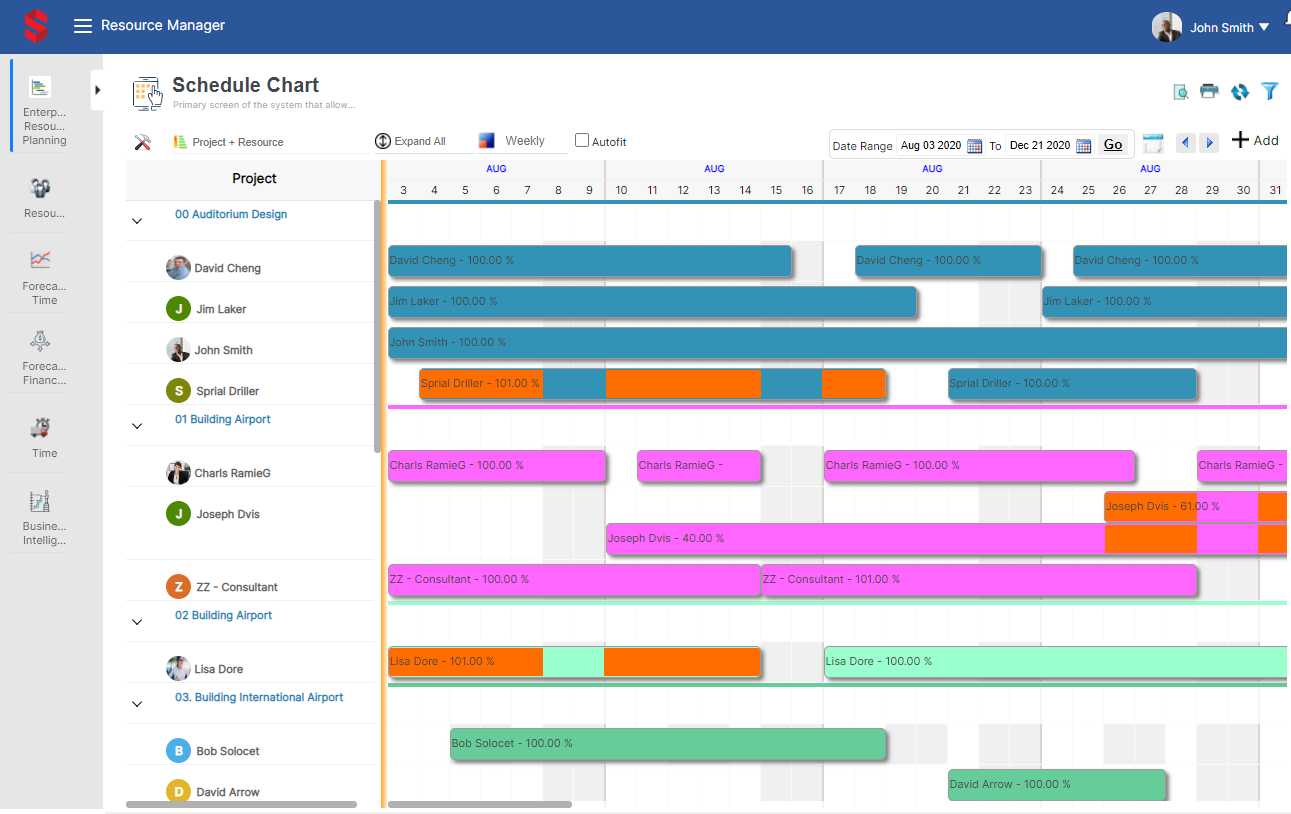The image size is (1291, 814).
Task: Open Enterprise Resource Planning in the sidebar
Action: (x=44, y=110)
